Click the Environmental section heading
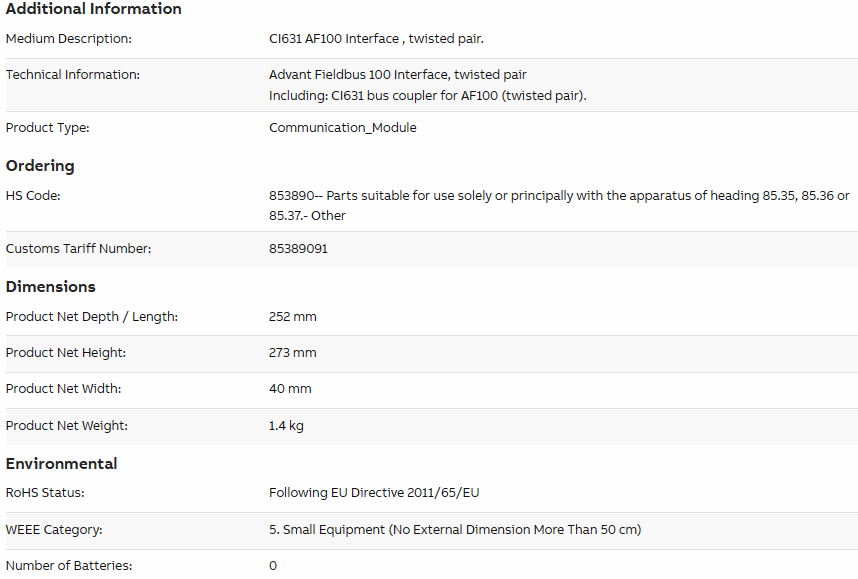This screenshot has width=858, height=579. click(x=61, y=464)
